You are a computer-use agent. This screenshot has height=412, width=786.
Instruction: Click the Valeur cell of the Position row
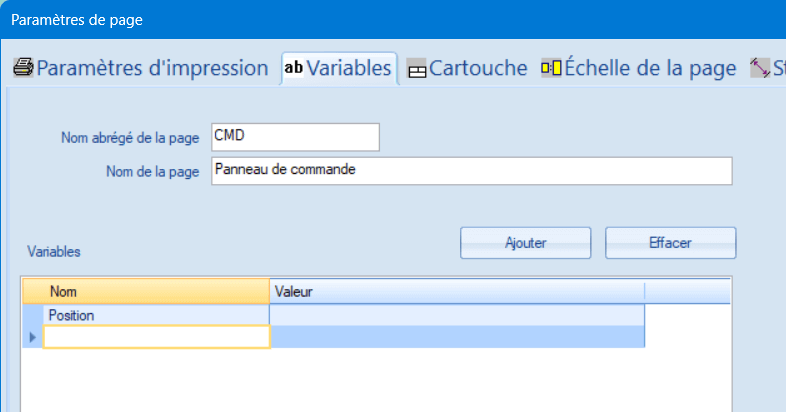tap(457, 315)
